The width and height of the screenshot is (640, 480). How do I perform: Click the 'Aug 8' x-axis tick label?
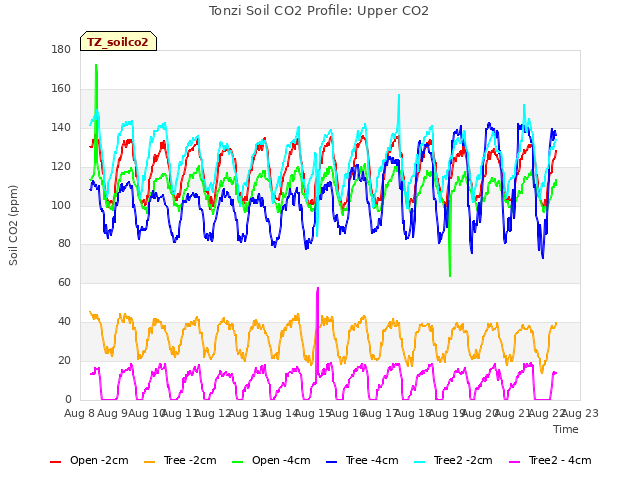point(80,413)
